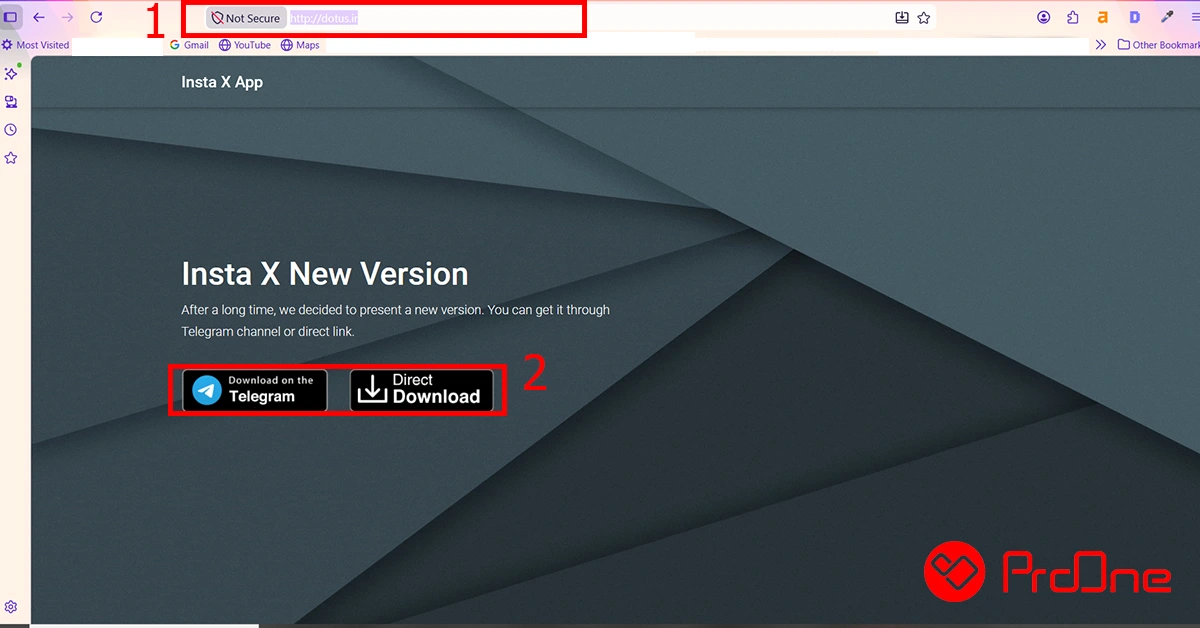Reload the current page
The height and width of the screenshot is (628, 1200).
point(96,17)
